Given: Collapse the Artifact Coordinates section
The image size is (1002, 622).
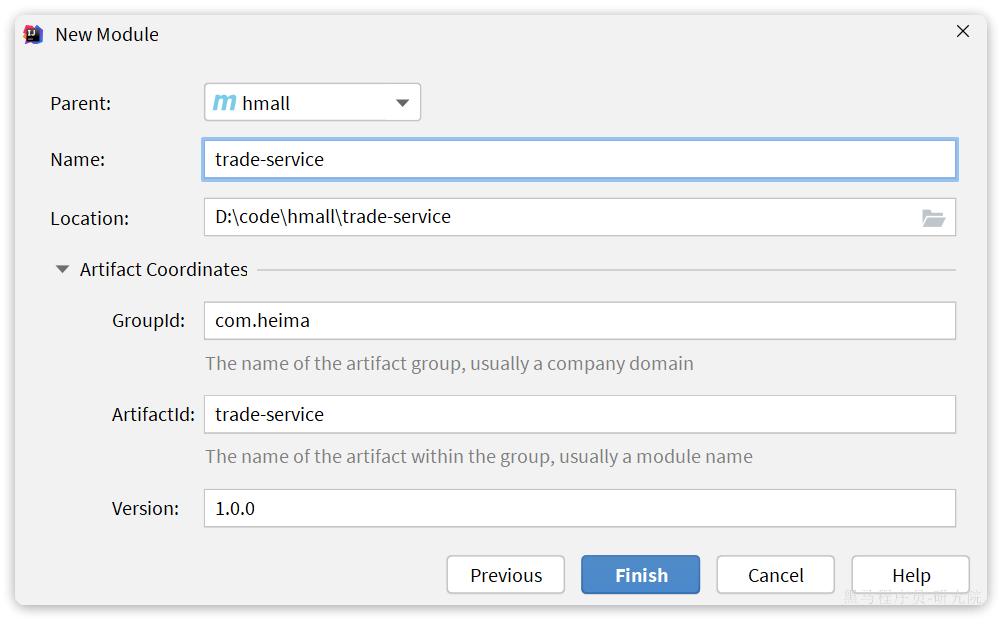Looking at the screenshot, I should click(x=62, y=269).
